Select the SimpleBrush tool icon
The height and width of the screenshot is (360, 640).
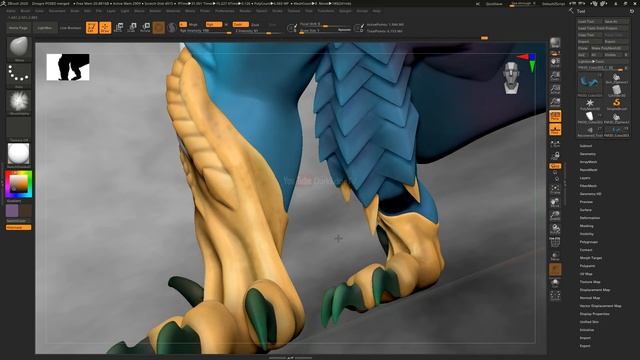616,104
